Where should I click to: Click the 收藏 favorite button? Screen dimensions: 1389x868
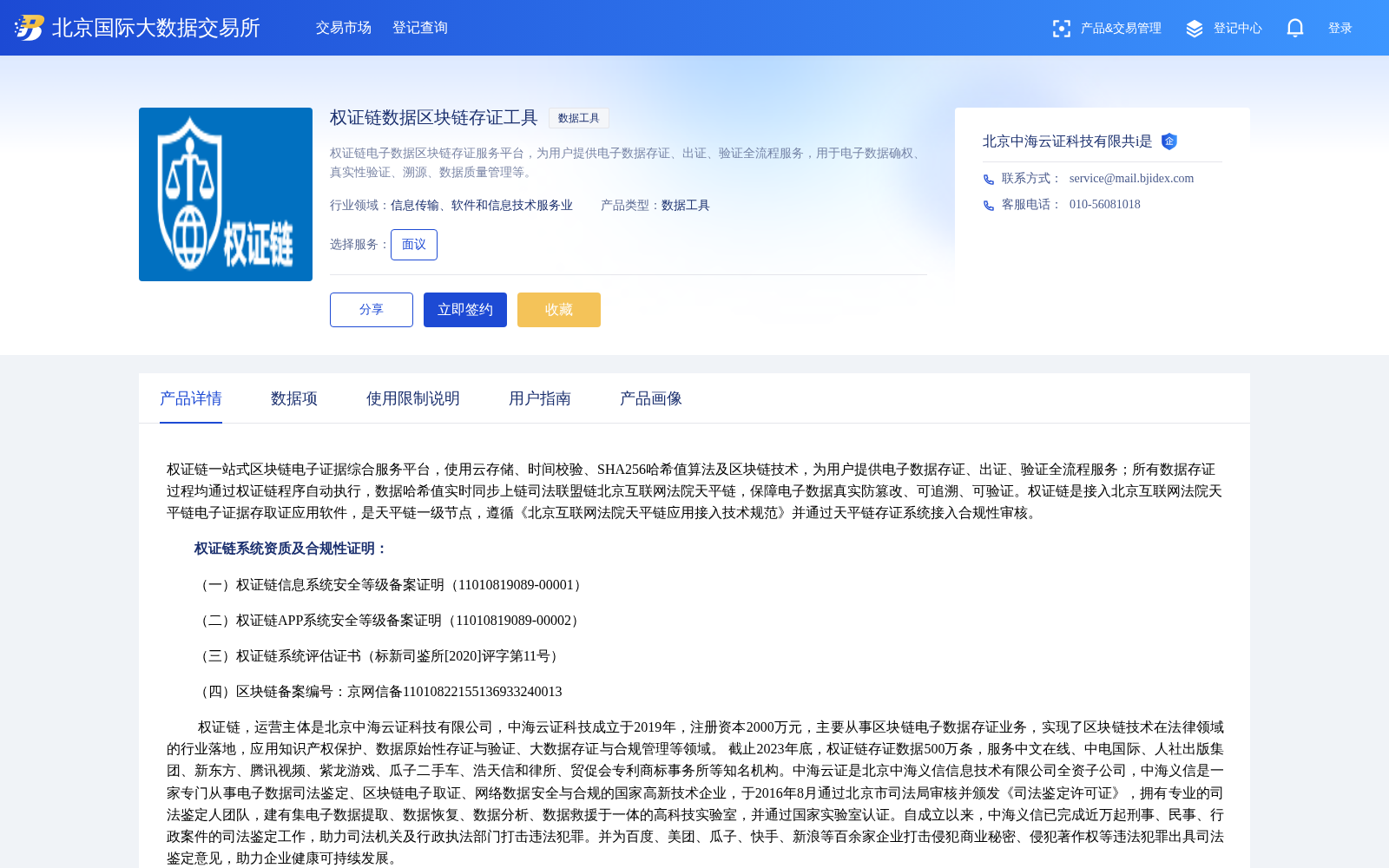(559, 310)
